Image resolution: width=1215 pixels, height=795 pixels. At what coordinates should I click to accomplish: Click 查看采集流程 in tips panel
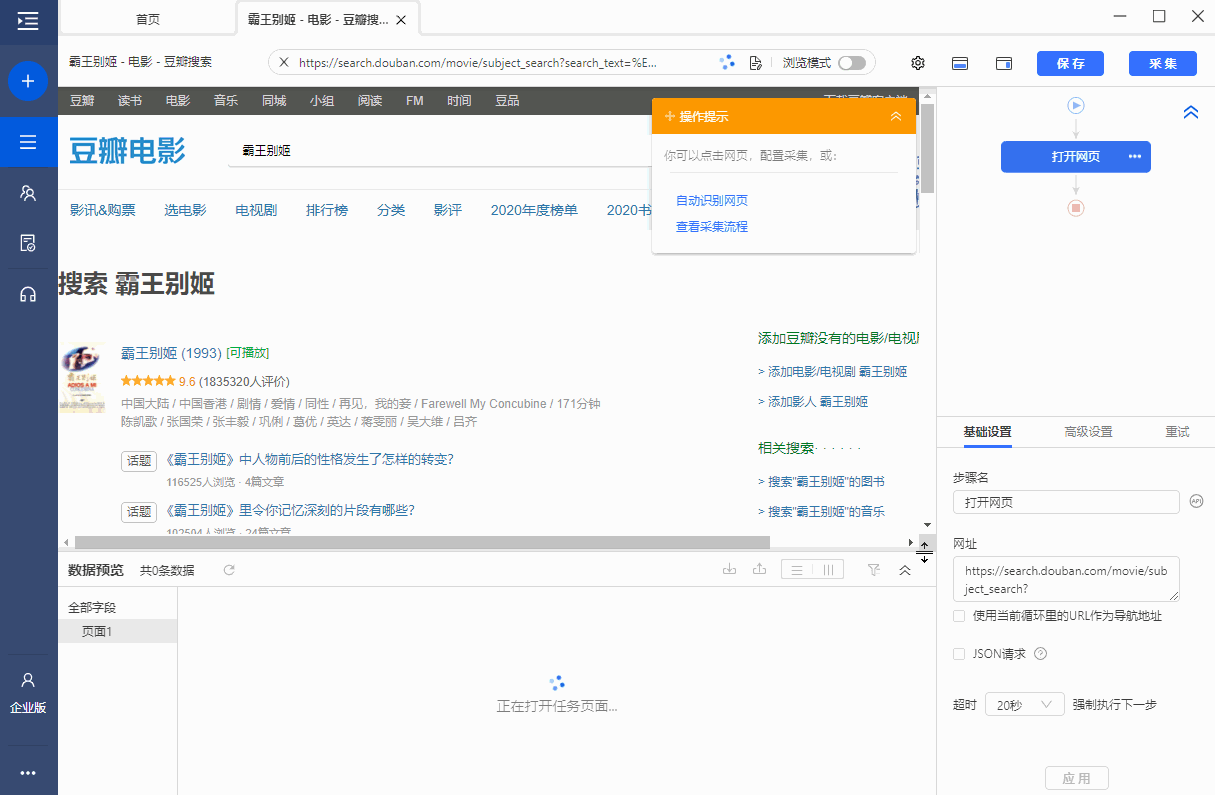point(712,227)
